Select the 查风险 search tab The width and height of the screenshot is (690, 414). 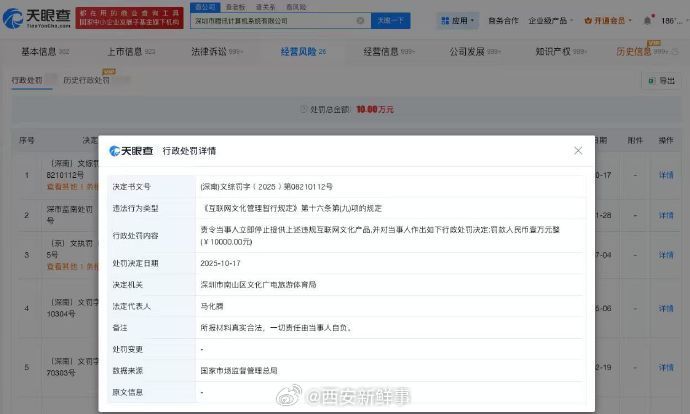[x=296, y=7]
